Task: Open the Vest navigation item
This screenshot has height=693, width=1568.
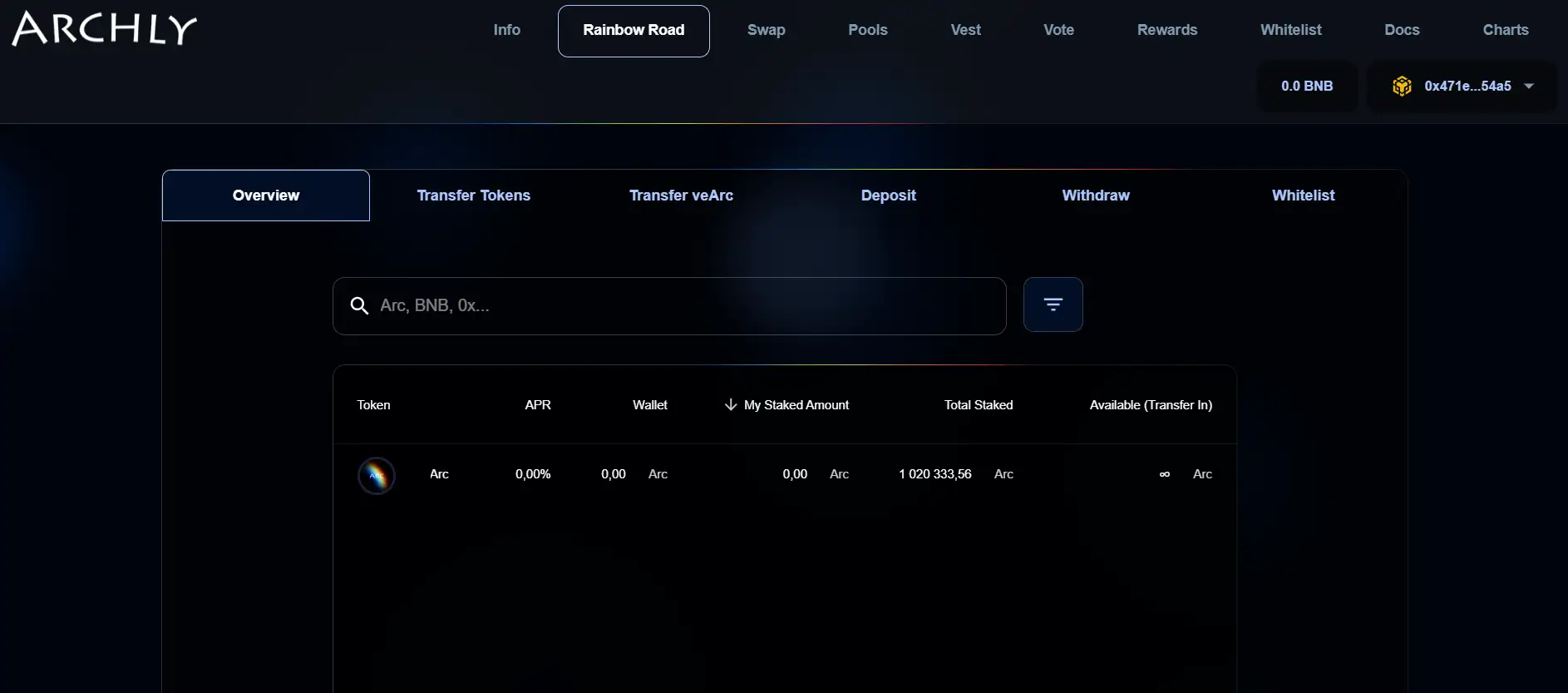Action: (x=965, y=30)
